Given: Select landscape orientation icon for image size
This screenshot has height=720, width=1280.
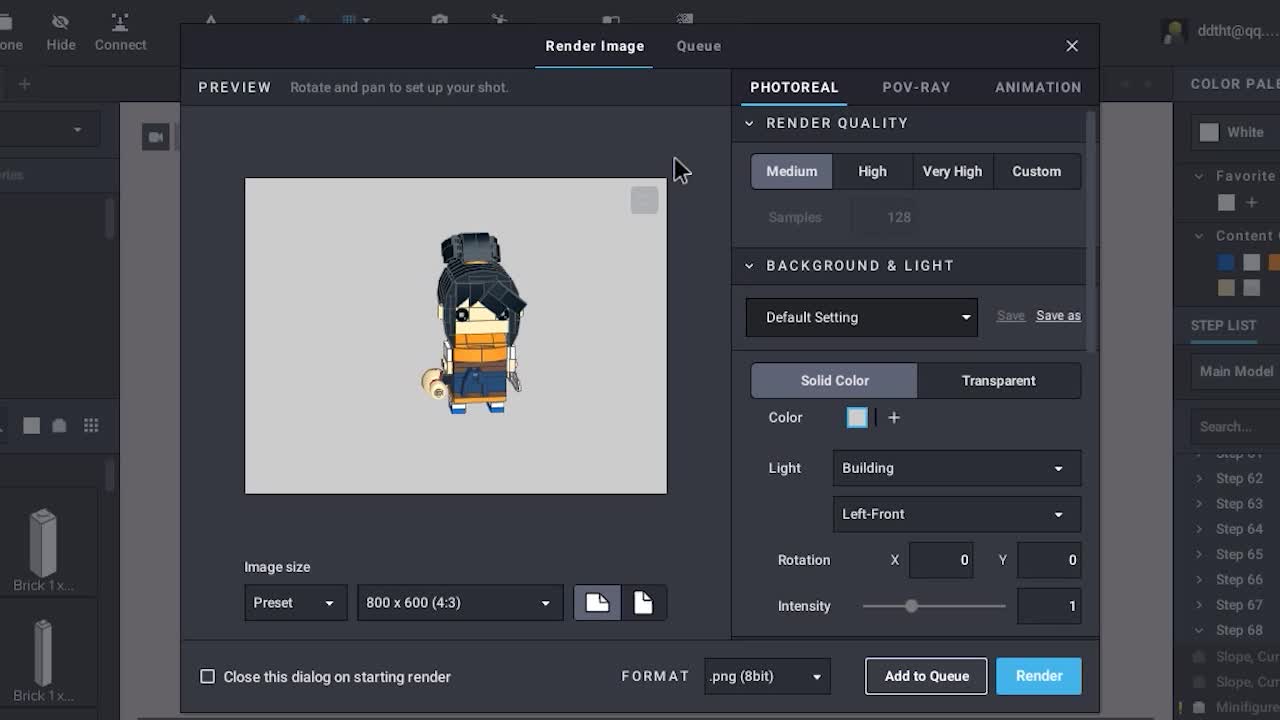Looking at the screenshot, I should pyautogui.click(x=597, y=603).
